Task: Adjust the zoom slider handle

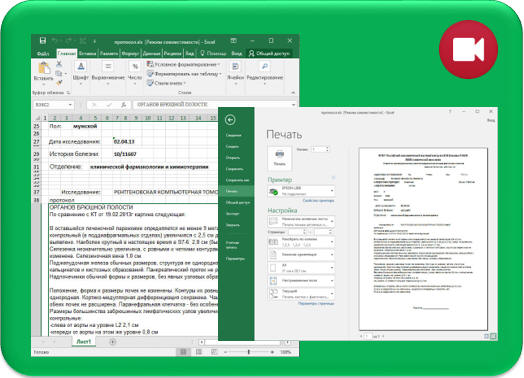Action: (248, 352)
